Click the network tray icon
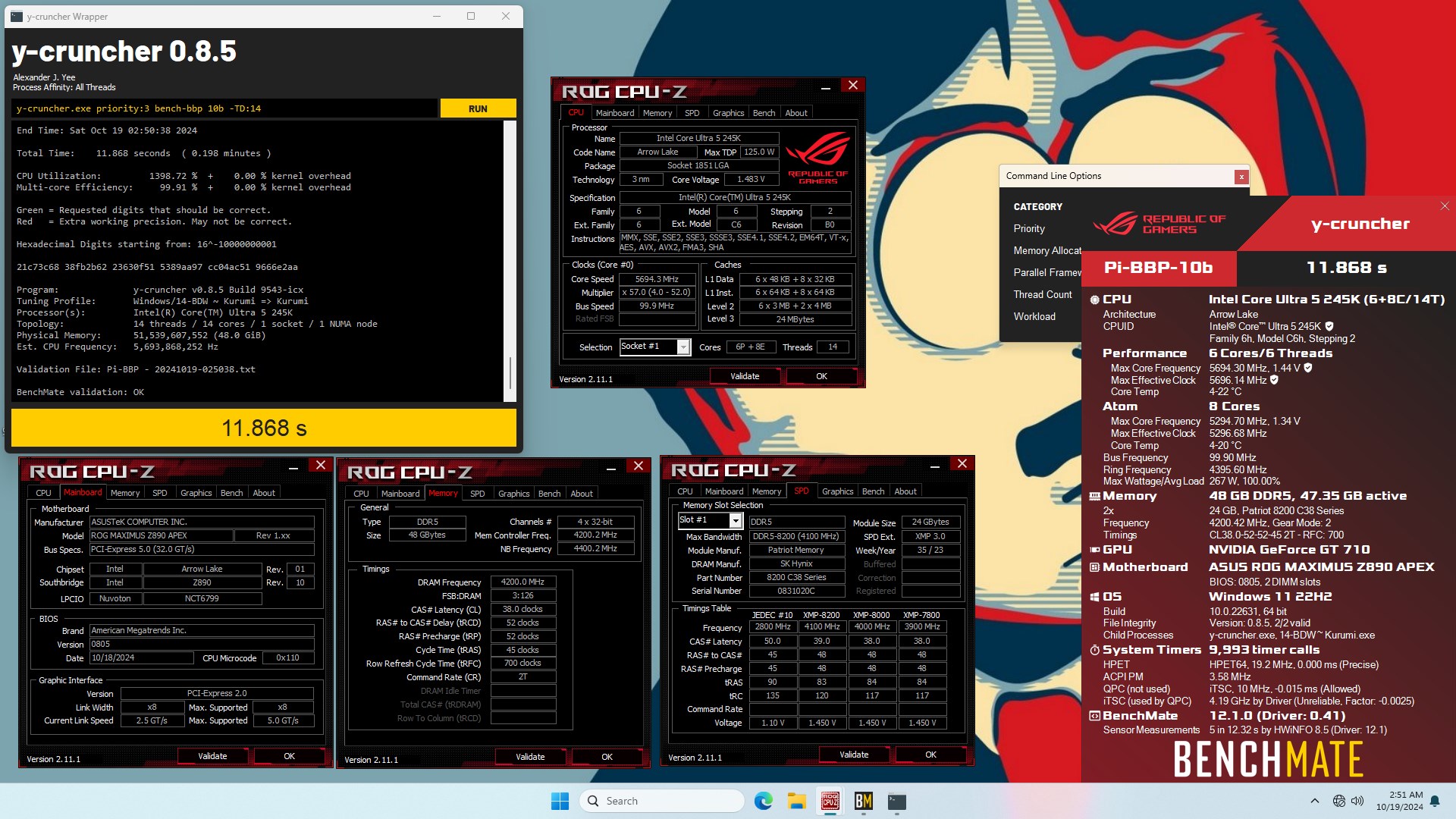This screenshot has width=1456, height=819. pos(1339,801)
